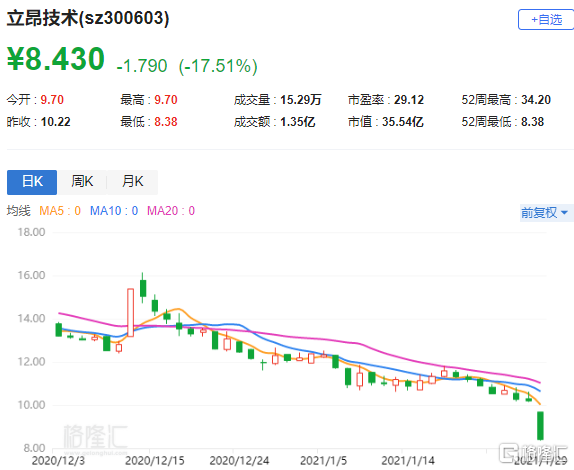Click the 均线 label
The height and width of the screenshot is (470, 574).
[19, 211]
